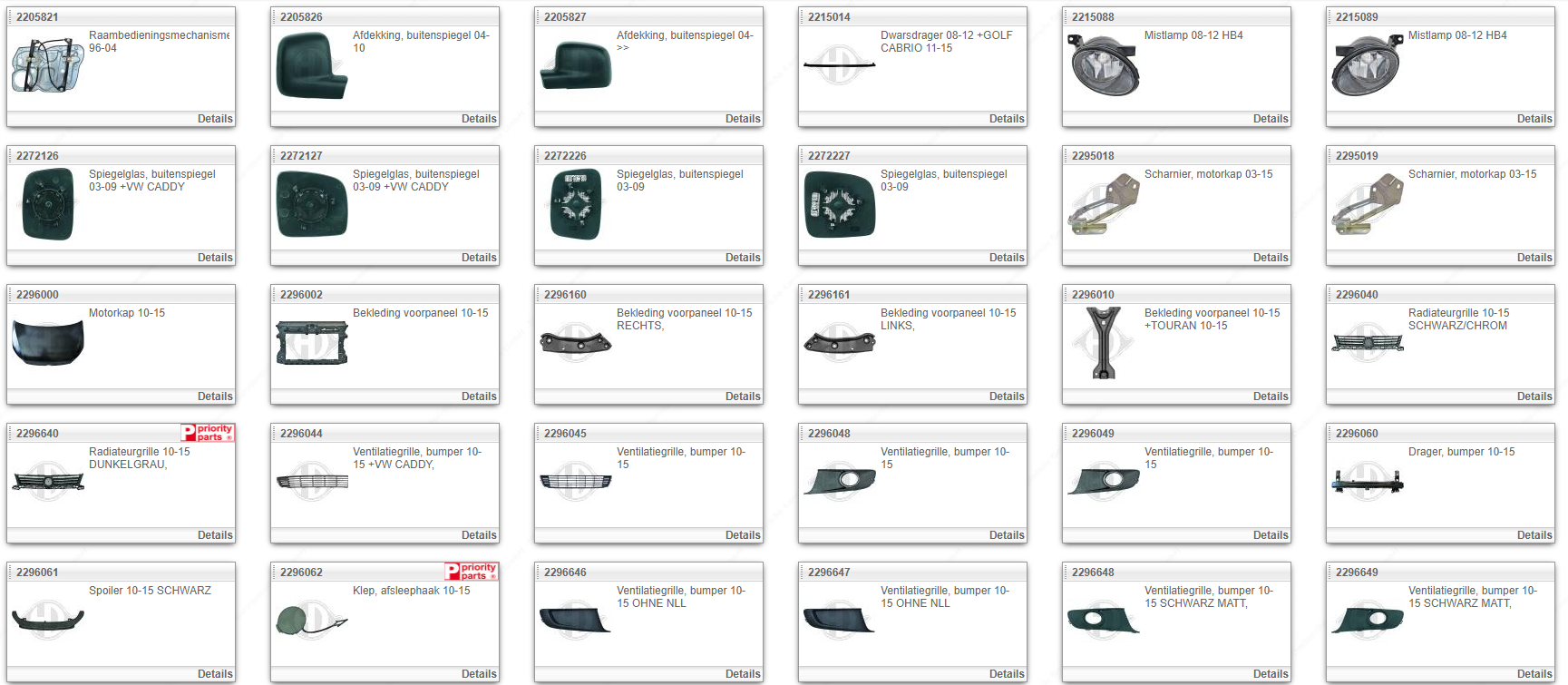
Task: Click the priority parts badge on item 2296640
Action: point(208,433)
